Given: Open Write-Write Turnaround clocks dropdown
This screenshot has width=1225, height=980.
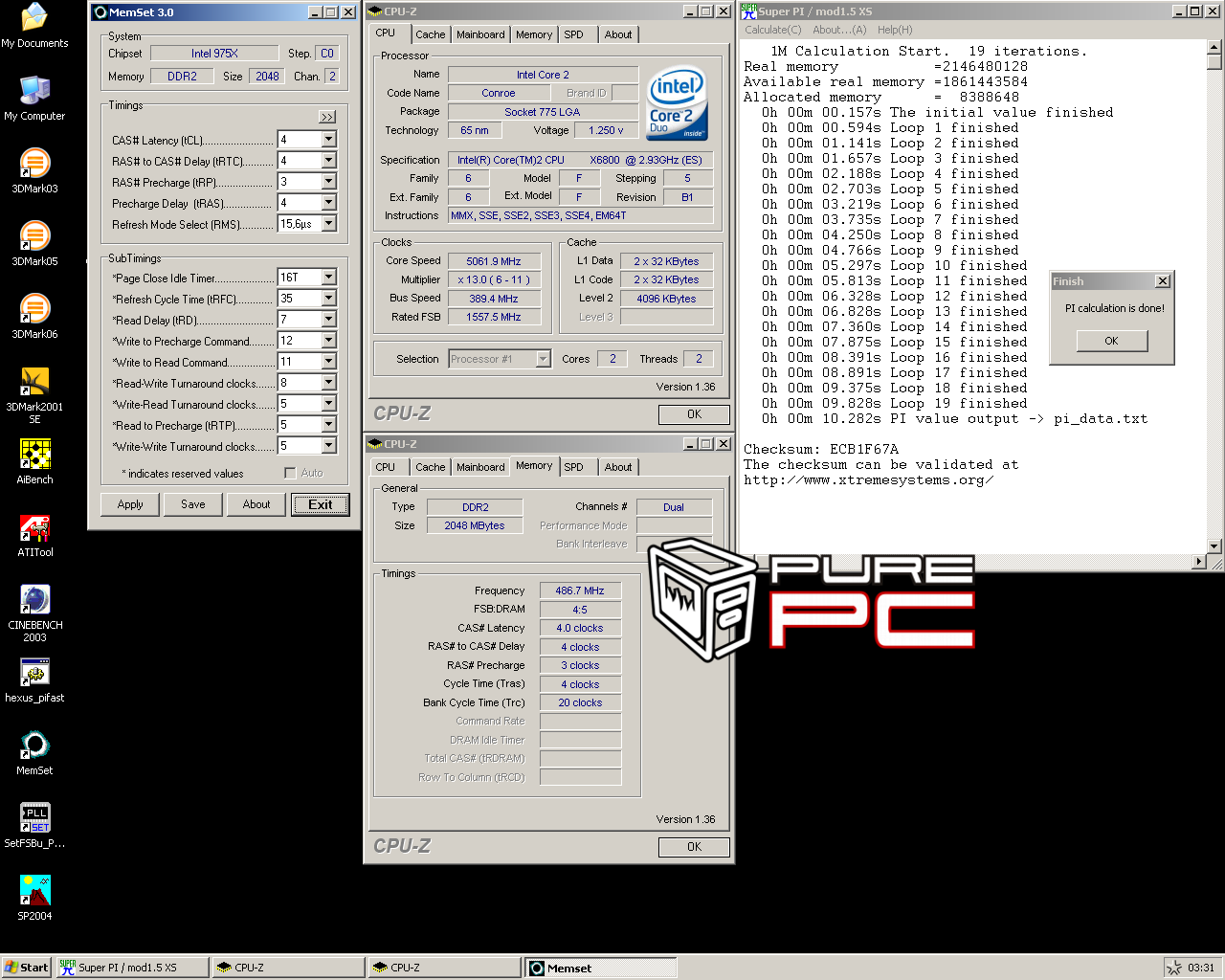Looking at the screenshot, I should click(329, 446).
